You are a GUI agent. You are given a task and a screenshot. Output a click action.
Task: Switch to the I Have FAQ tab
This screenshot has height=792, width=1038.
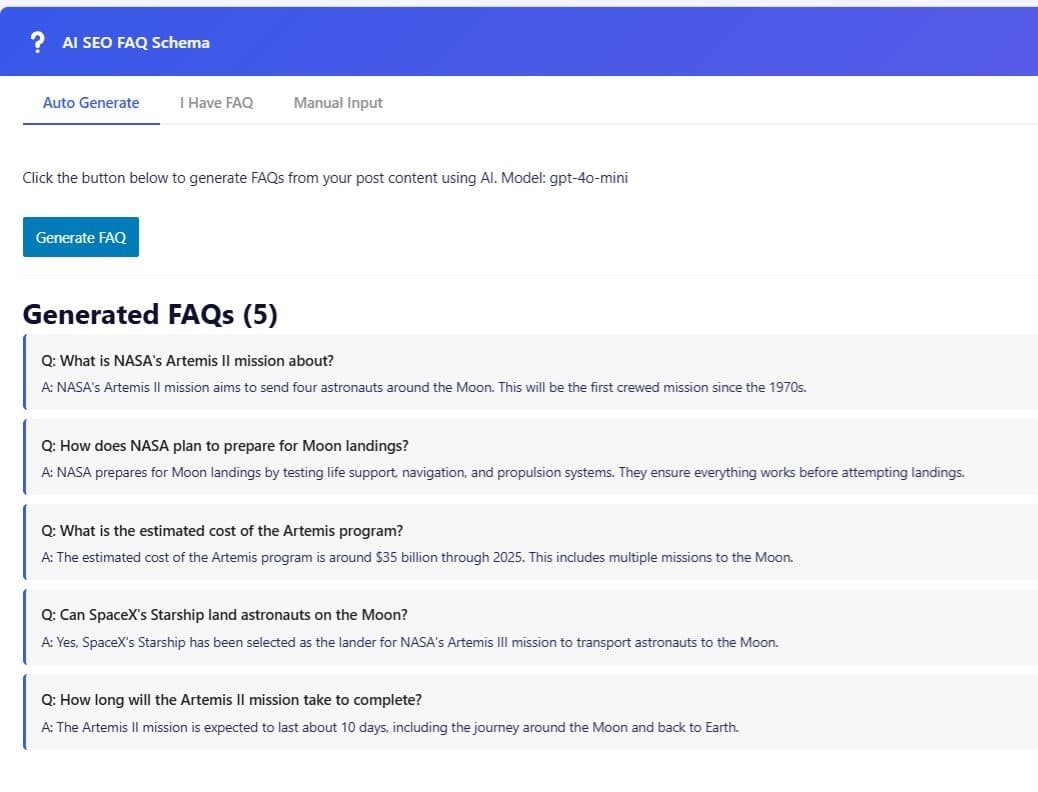pos(216,102)
